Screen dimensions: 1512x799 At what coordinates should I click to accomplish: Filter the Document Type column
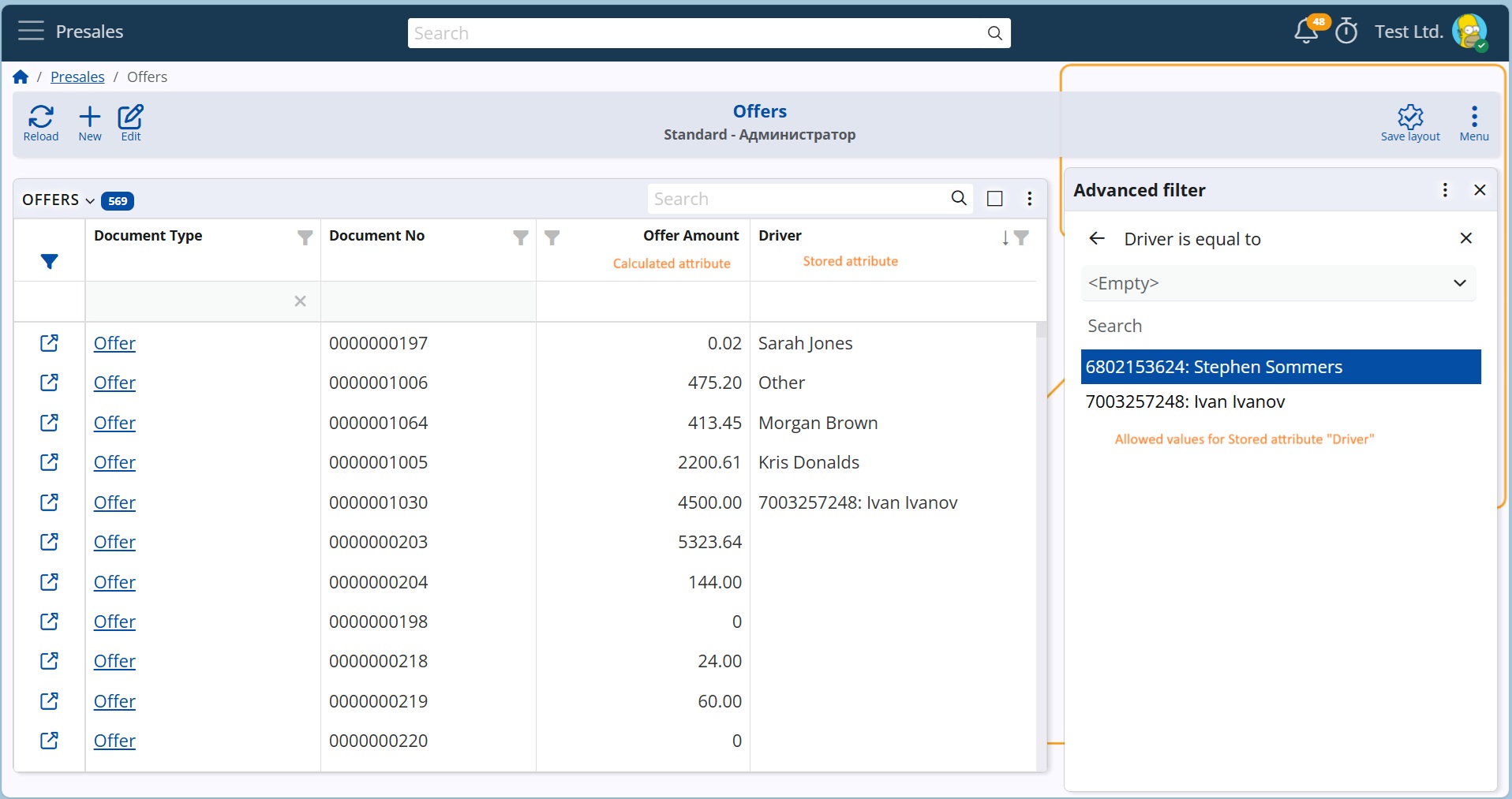pos(305,237)
